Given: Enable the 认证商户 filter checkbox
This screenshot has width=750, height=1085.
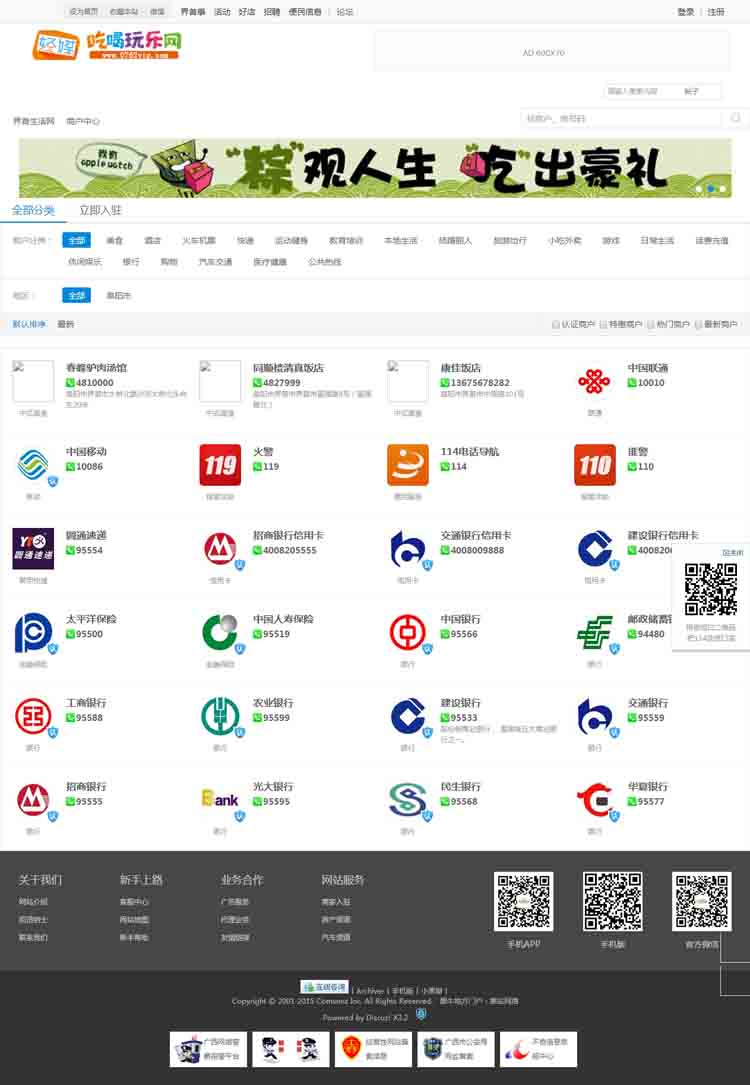Looking at the screenshot, I should (x=556, y=325).
